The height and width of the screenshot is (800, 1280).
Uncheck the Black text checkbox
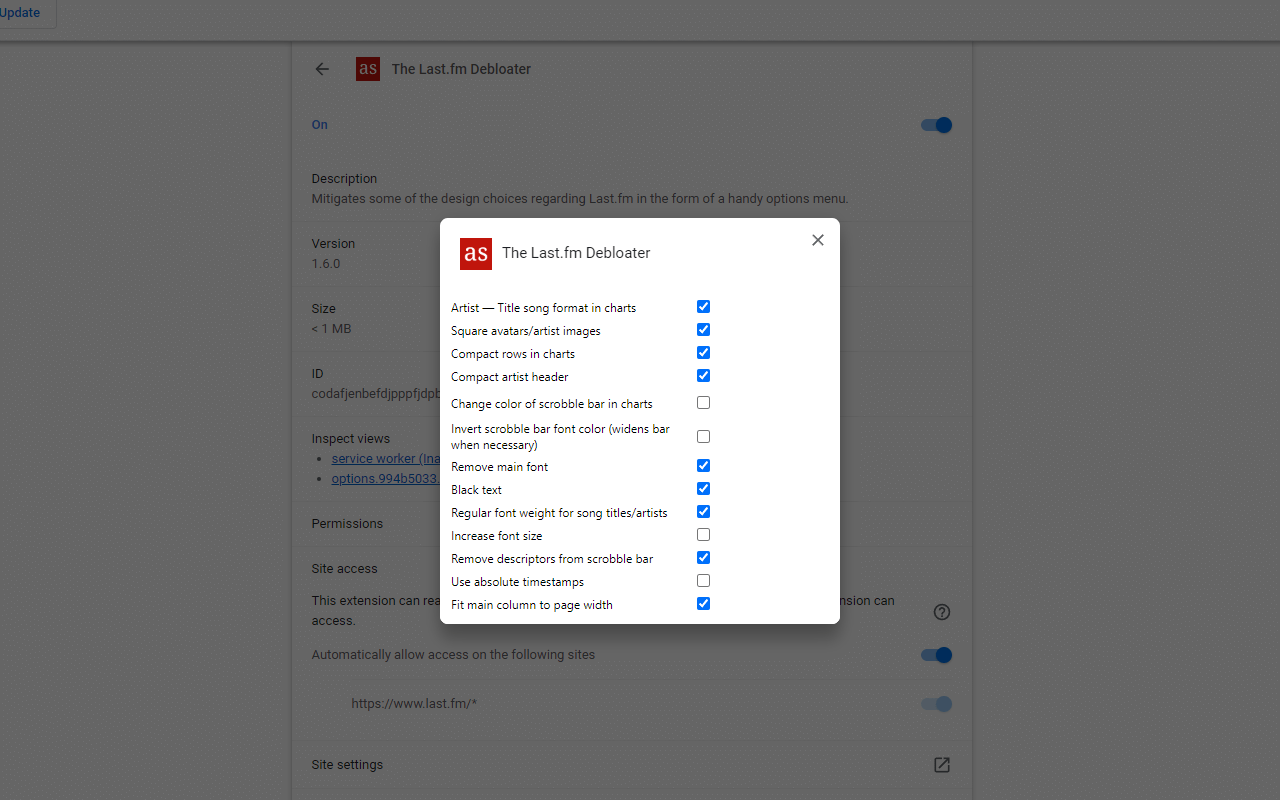(704, 489)
